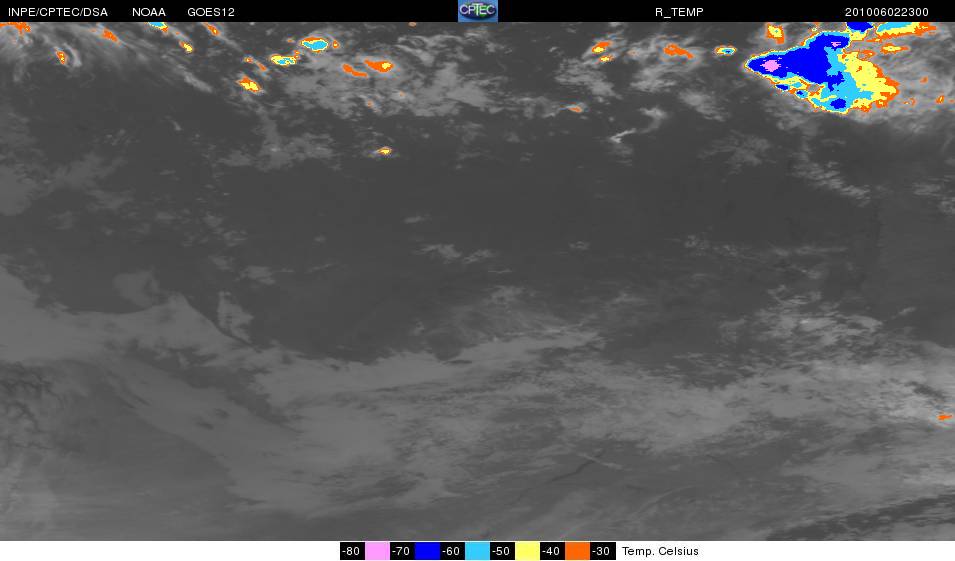This screenshot has width=955, height=561.
Task: Click the Temp. Celsius legend label
Action: [660, 551]
